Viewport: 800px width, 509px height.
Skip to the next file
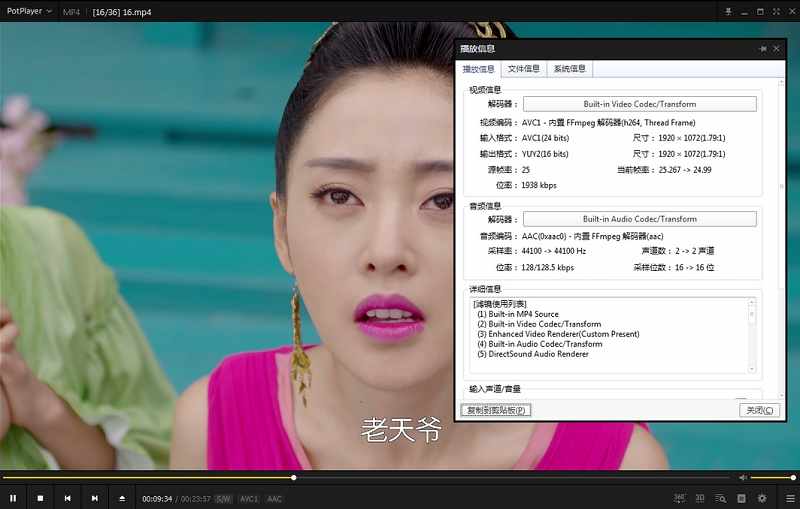(95, 498)
